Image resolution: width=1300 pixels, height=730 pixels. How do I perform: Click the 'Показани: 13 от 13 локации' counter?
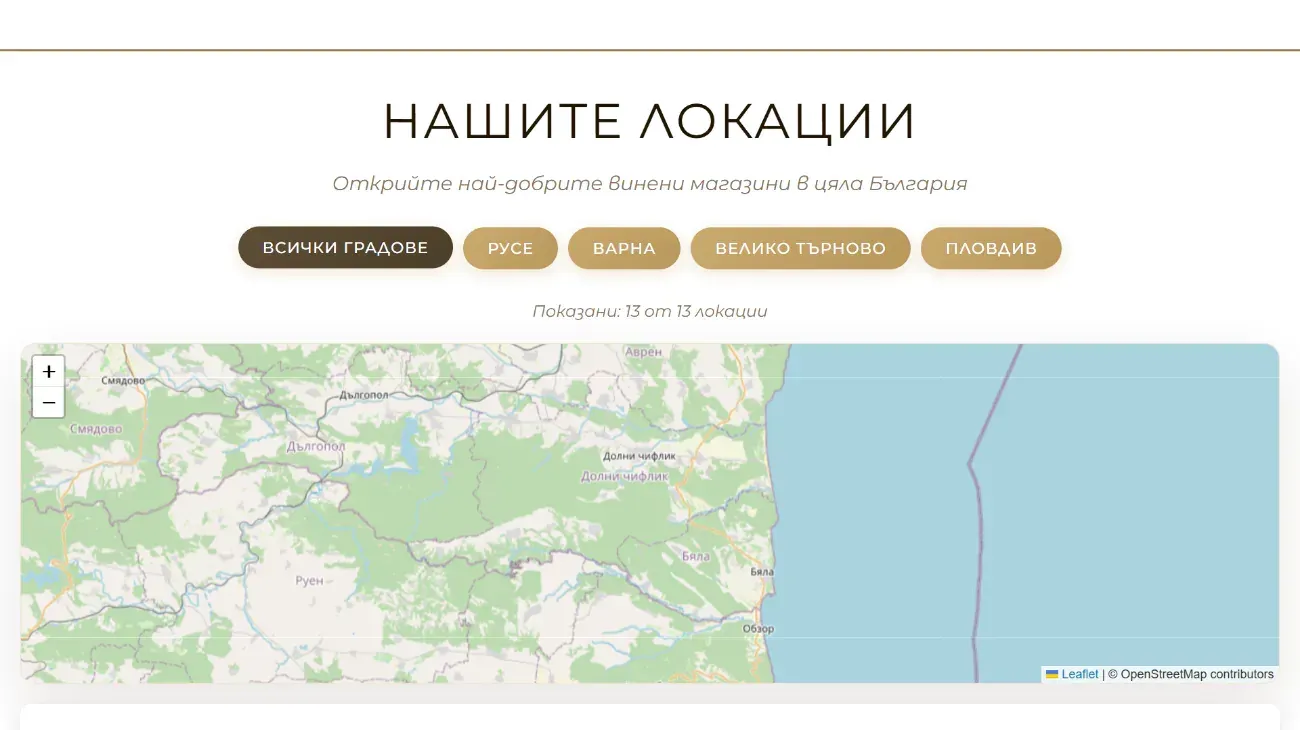[x=650, y=311]
